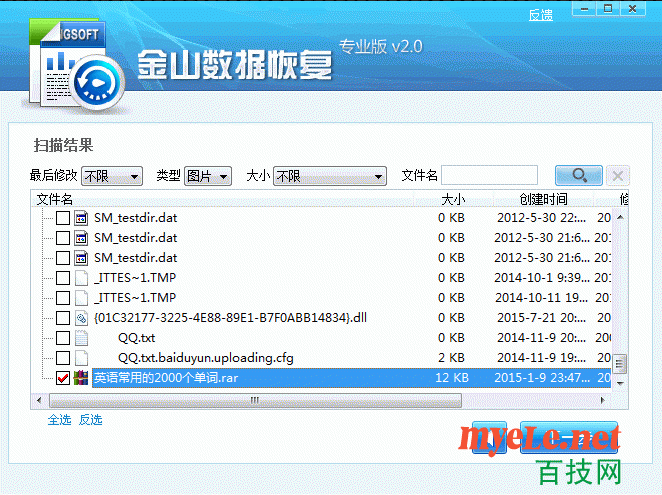The height and width of the screenshot is (495, 662).
Task: Clear the filename filter with the X button
Action: pos(618,176)
